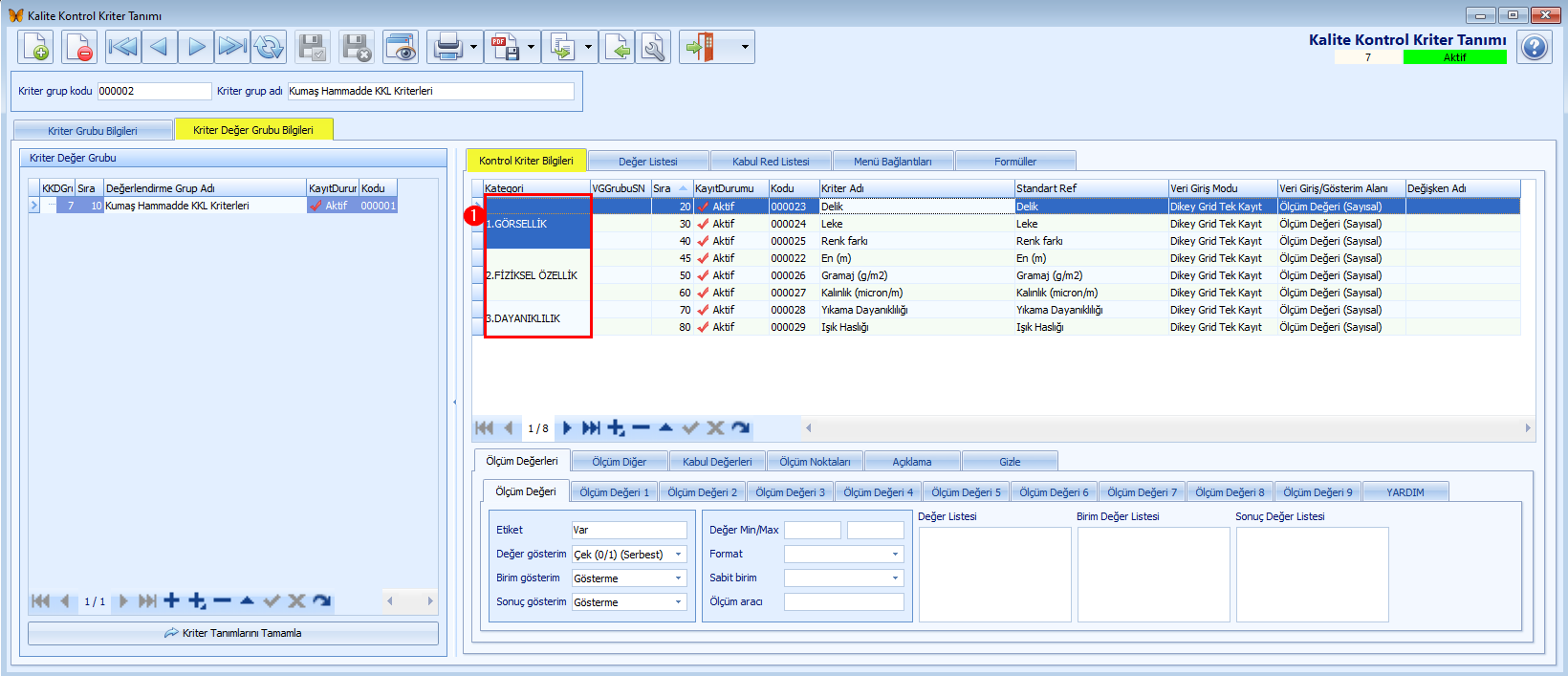Go to the first record using toolbar arrow
This screenshot has width=1568, height=676.
coord(123,47)
